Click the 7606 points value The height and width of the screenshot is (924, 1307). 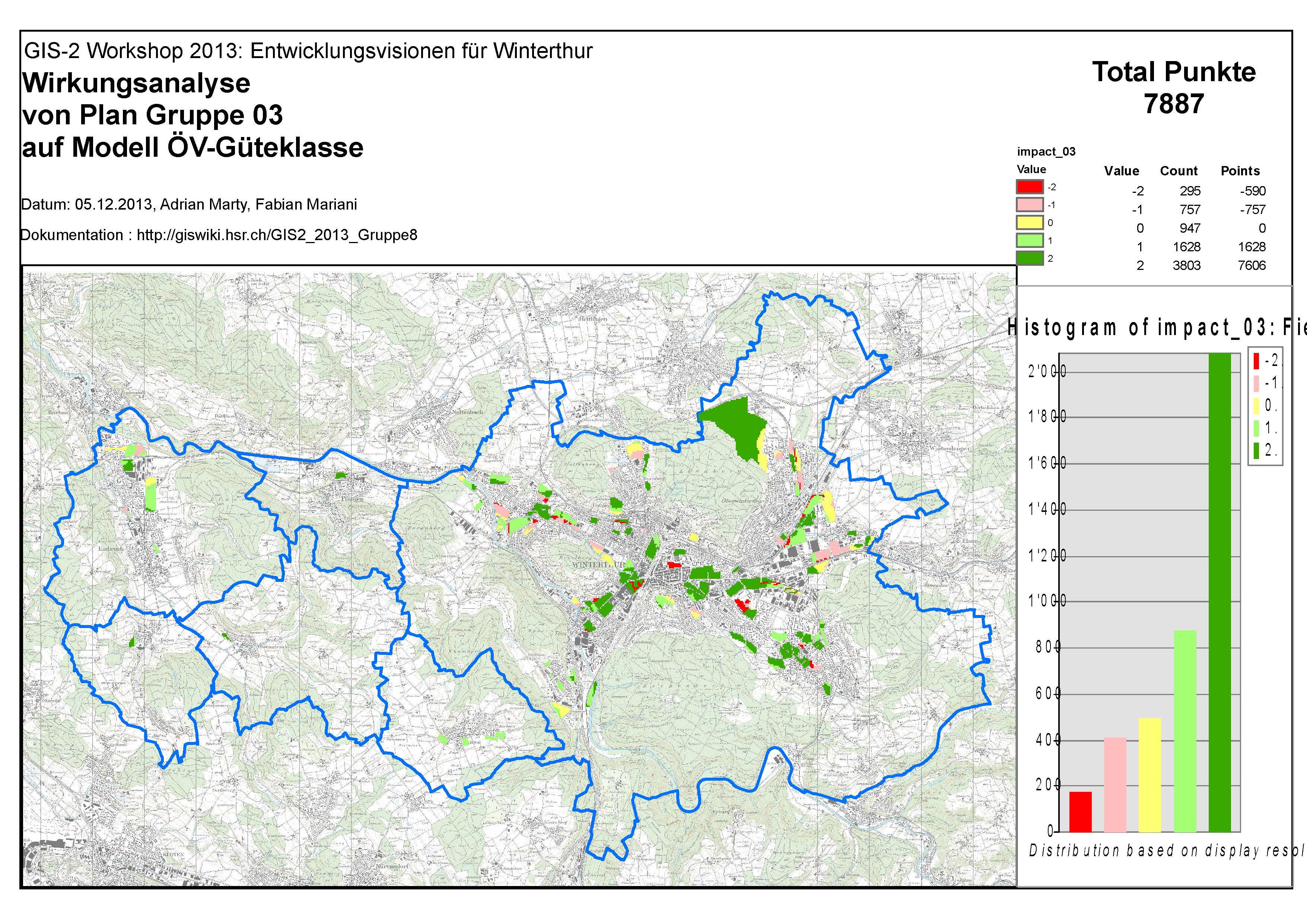pyautogui.click(x=1251, y=266)
